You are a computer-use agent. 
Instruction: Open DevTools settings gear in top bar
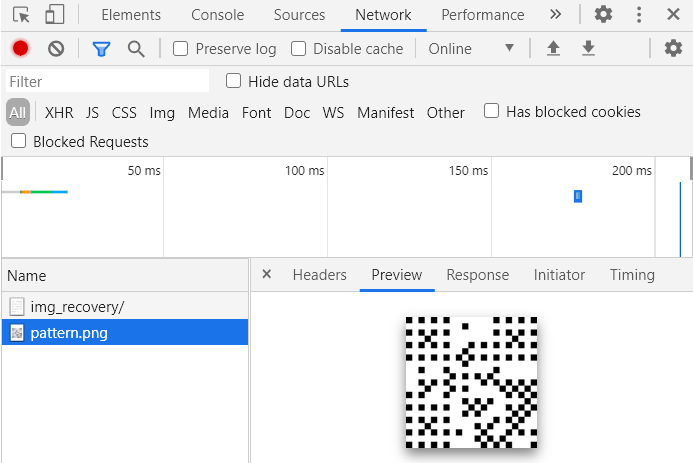click(x=603, y=15)
